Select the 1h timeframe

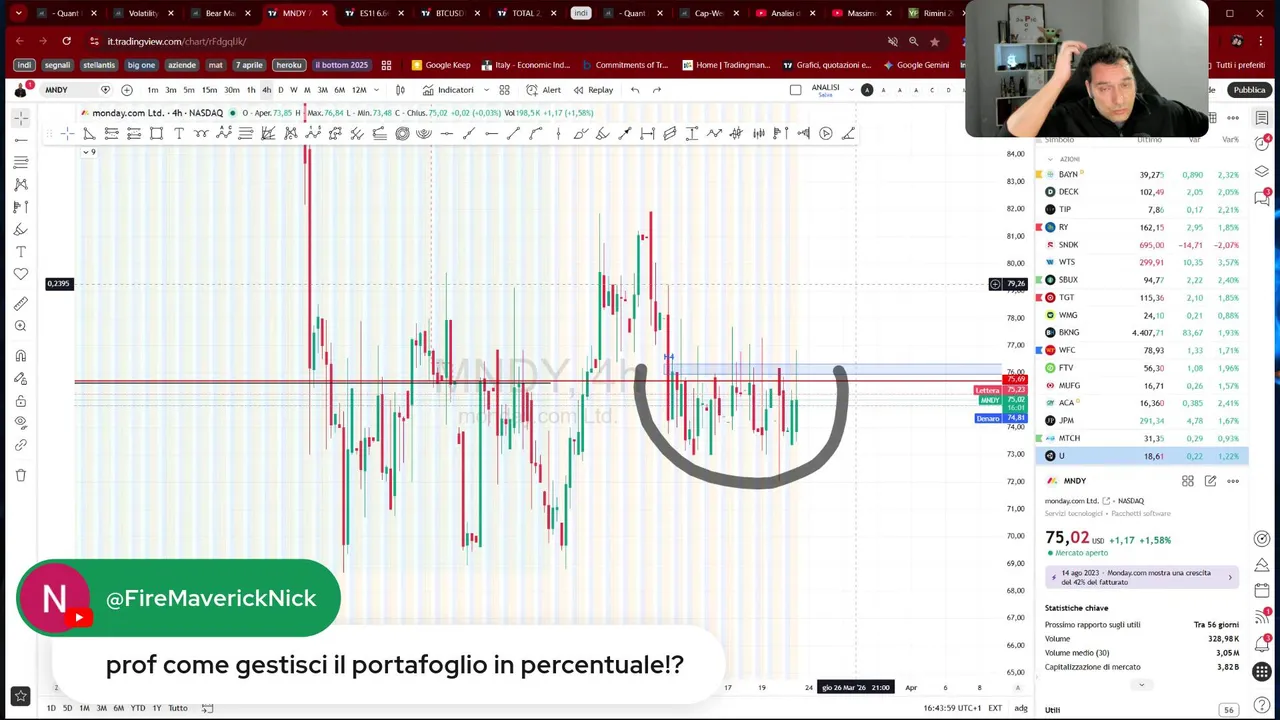coord(251,90)
